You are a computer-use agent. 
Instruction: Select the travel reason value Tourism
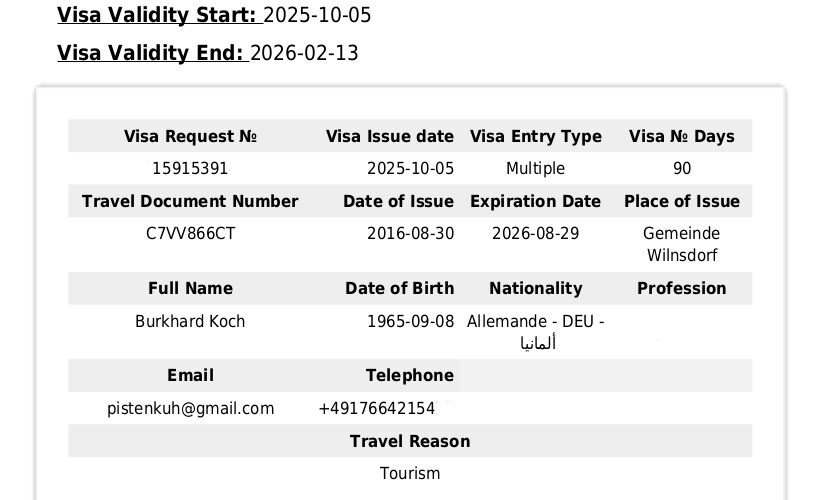click(410, 473)
